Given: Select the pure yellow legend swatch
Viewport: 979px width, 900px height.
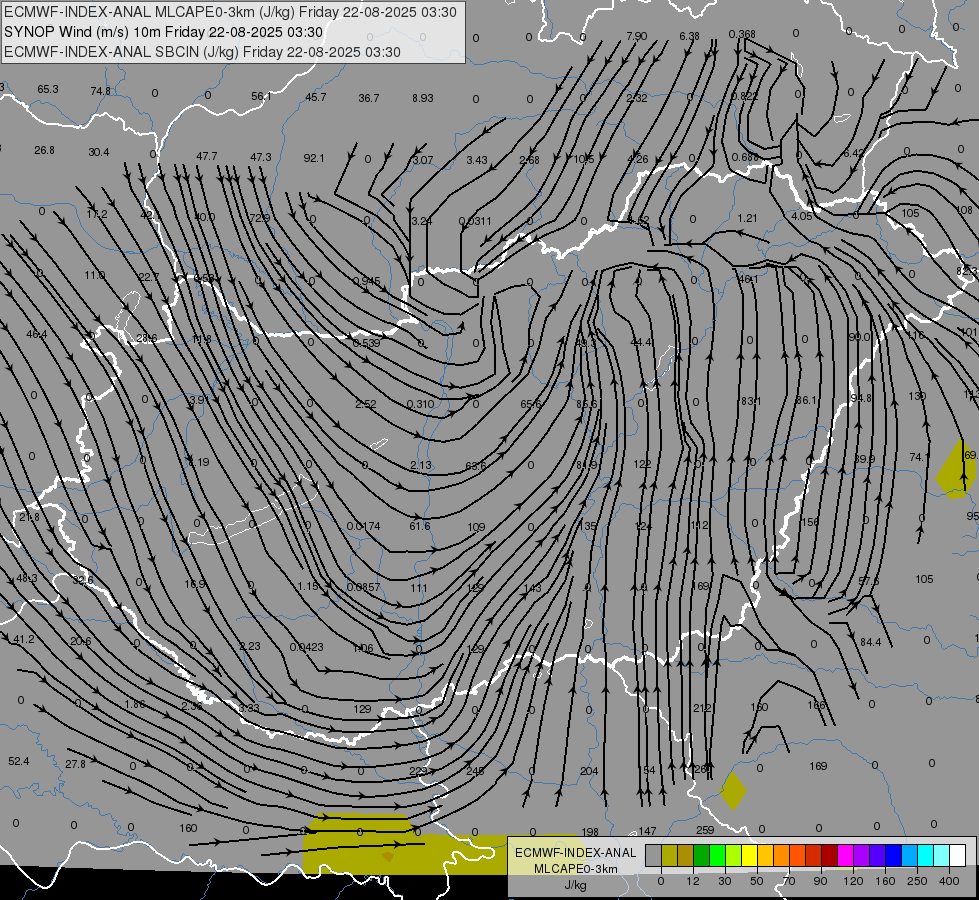Looking at the screenshot, I should coord(750,856).
